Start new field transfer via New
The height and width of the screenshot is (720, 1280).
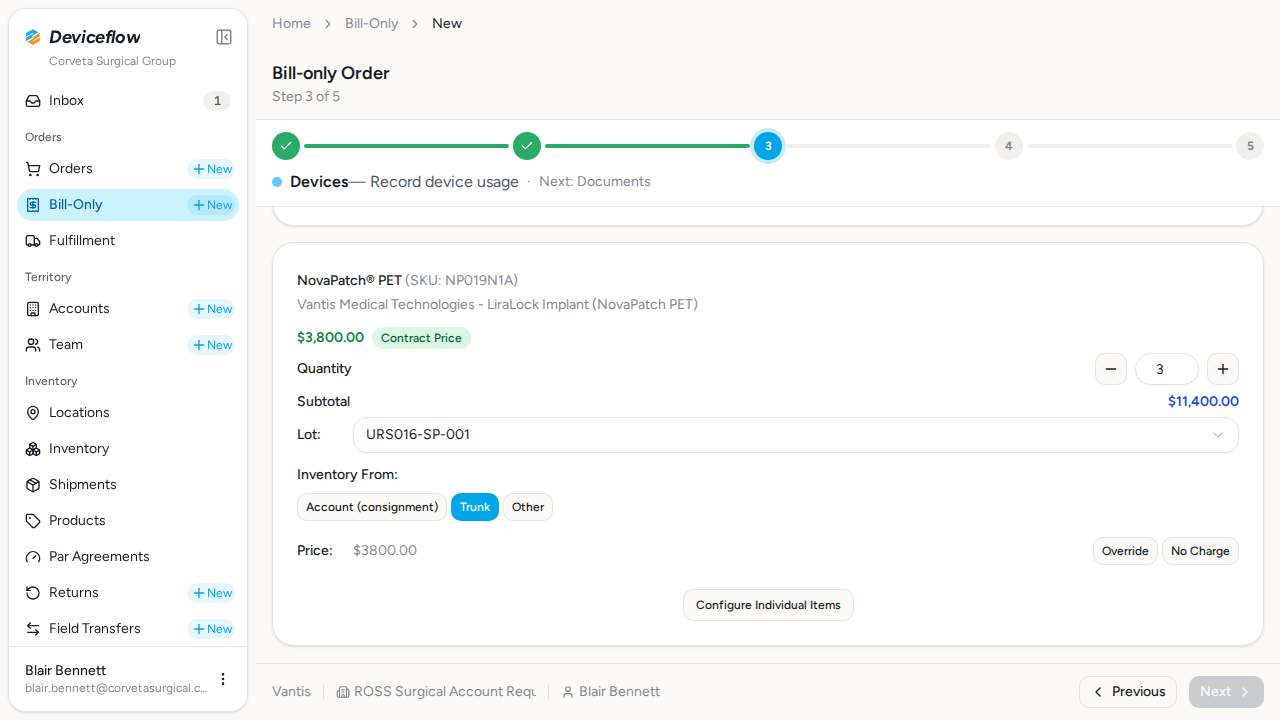(212, 629)
